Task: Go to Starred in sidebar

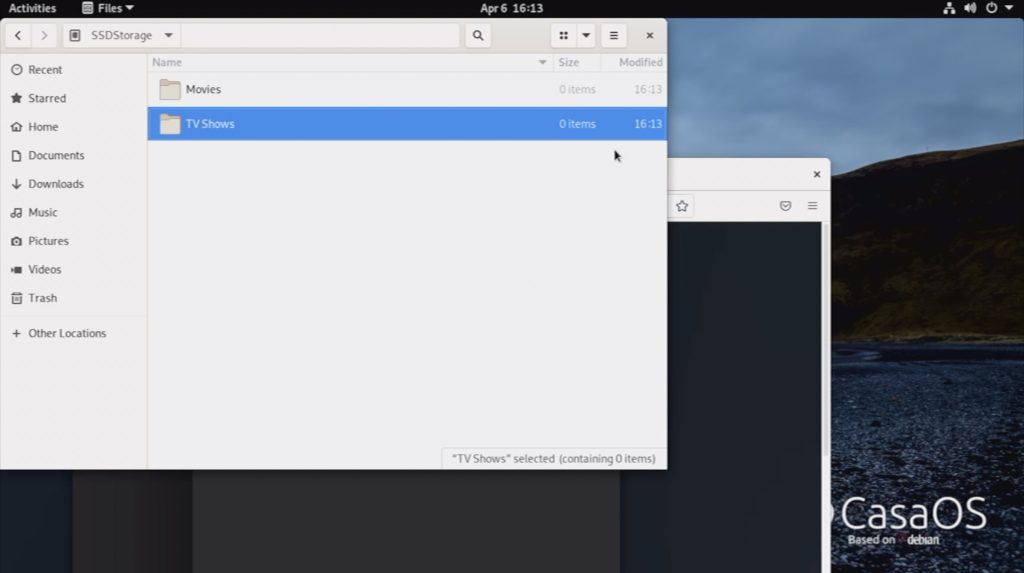Action: pos(47,99)
